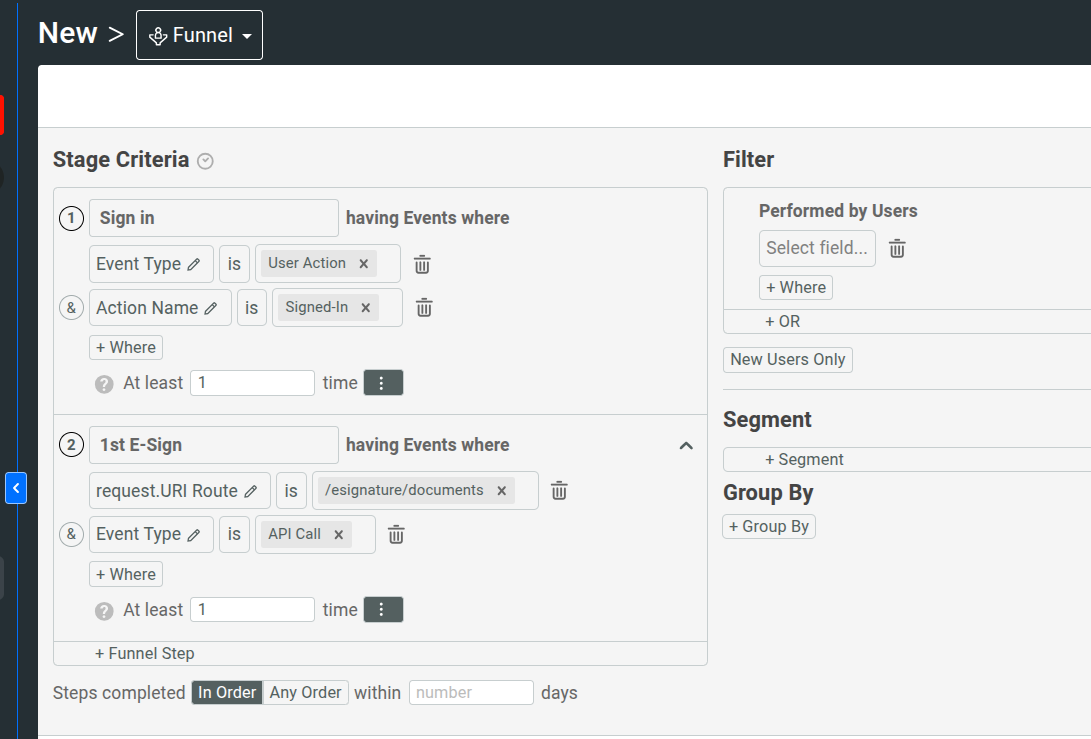Image resolution: width=1091 pixels, height=739 pixels.
Task: Remove the API Call chip from step 2
Action: point(338,534)
